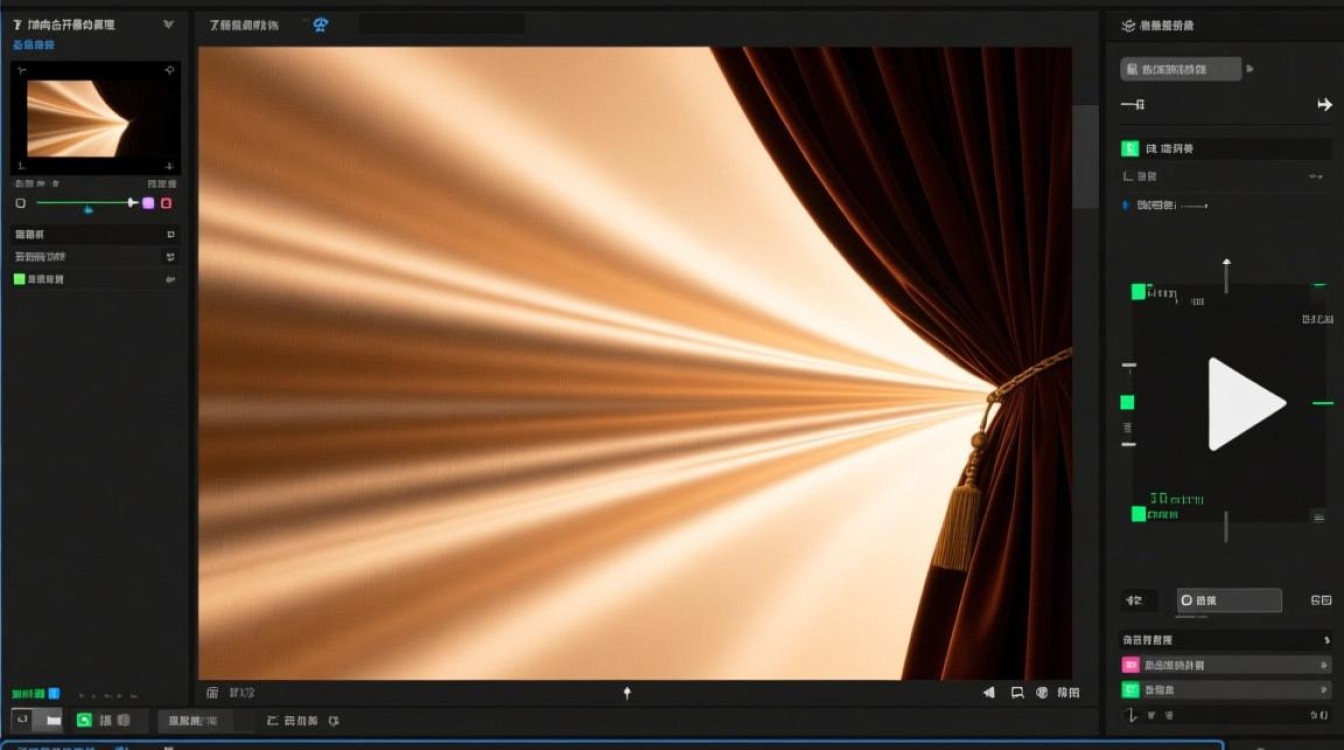Select the tab title above the canvas
Image resolution: width=1344 pixels, height=750 pixels.
click(x=244, y=25)
